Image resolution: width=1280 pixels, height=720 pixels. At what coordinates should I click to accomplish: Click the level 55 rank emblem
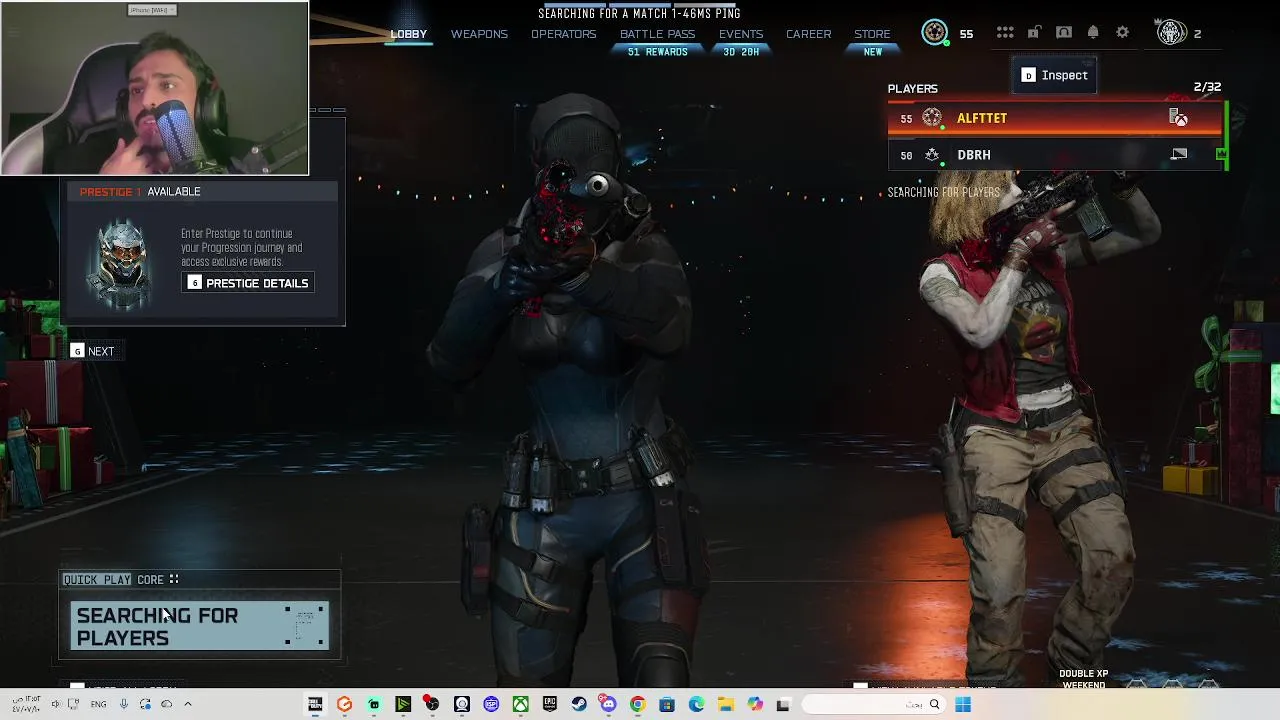click(934, 33)
